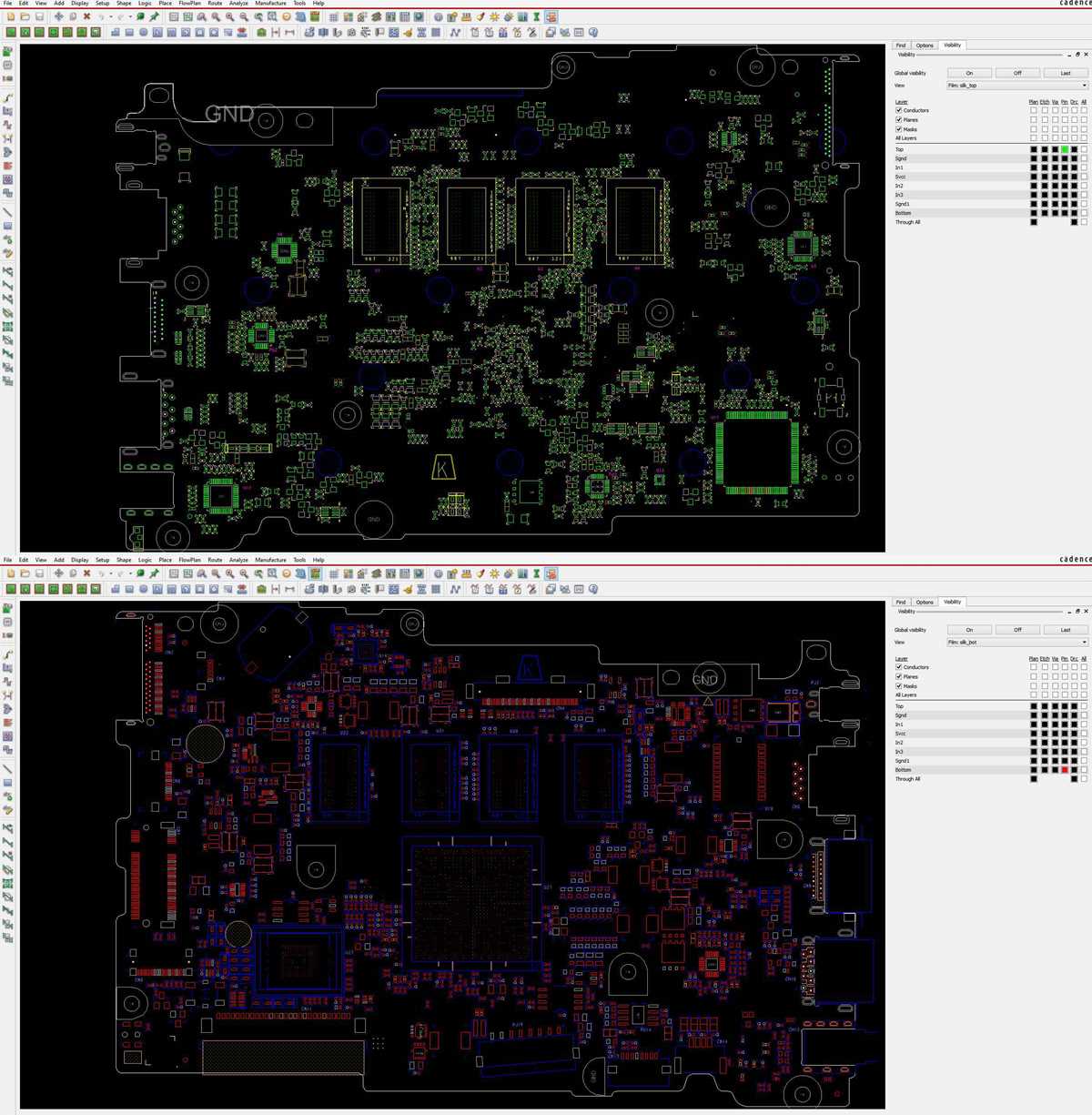Click the wavy N icon in silk_bot window toolbar

pos(455,589)
